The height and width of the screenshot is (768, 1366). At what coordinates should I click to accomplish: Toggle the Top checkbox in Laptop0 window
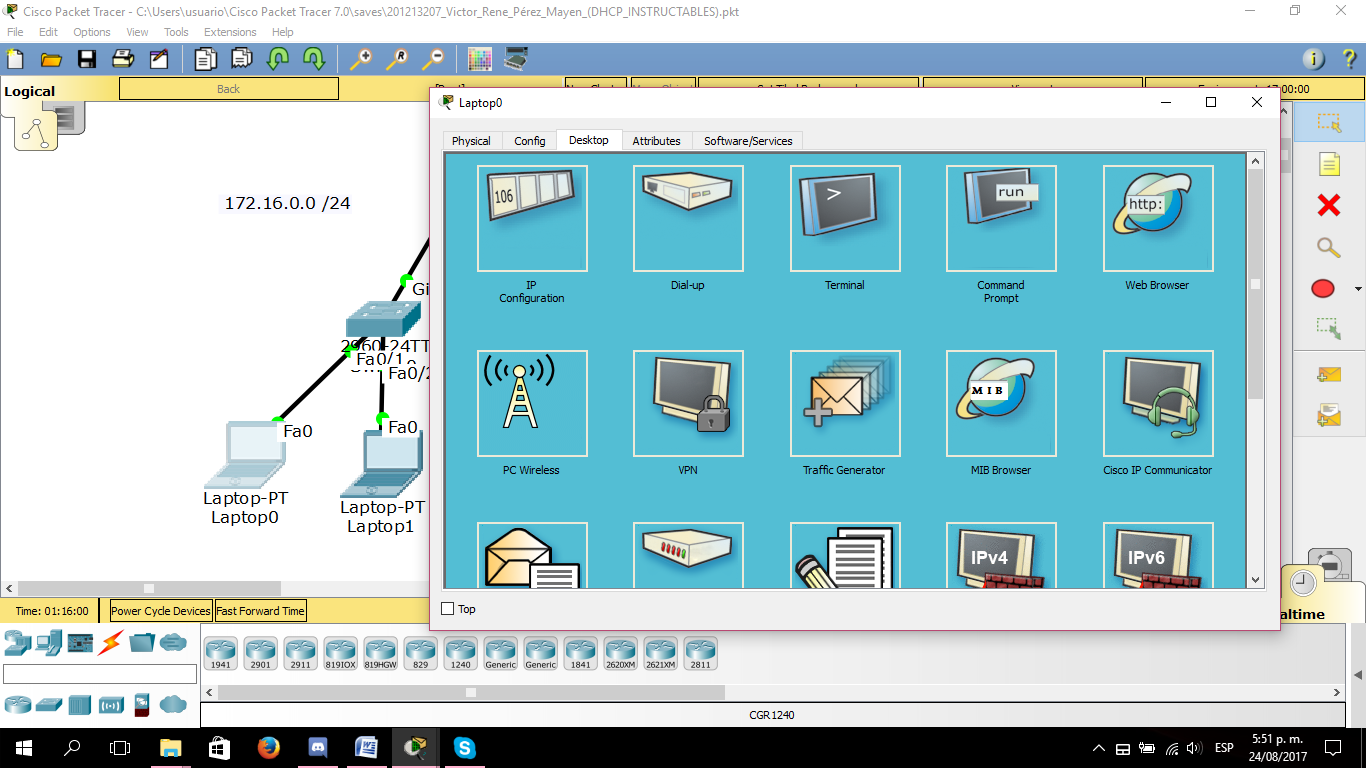tap(448, 608)
